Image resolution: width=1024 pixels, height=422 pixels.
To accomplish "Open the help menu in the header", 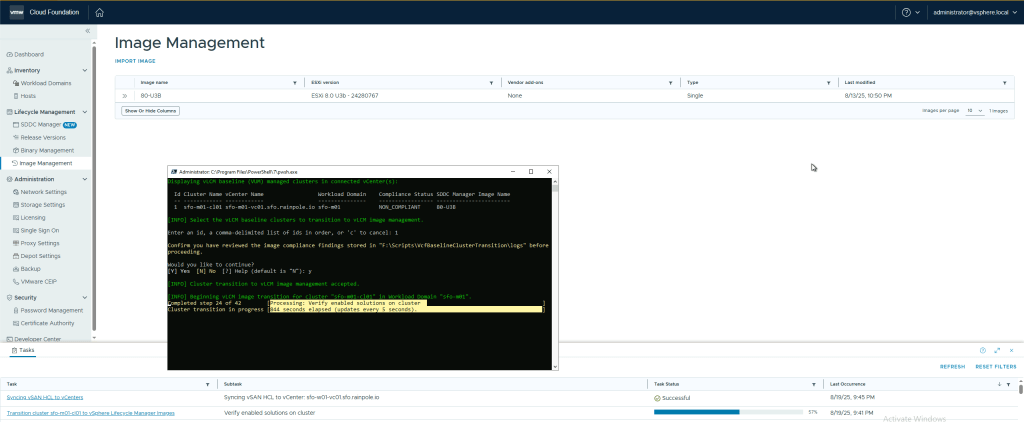I will pos(908,12).
